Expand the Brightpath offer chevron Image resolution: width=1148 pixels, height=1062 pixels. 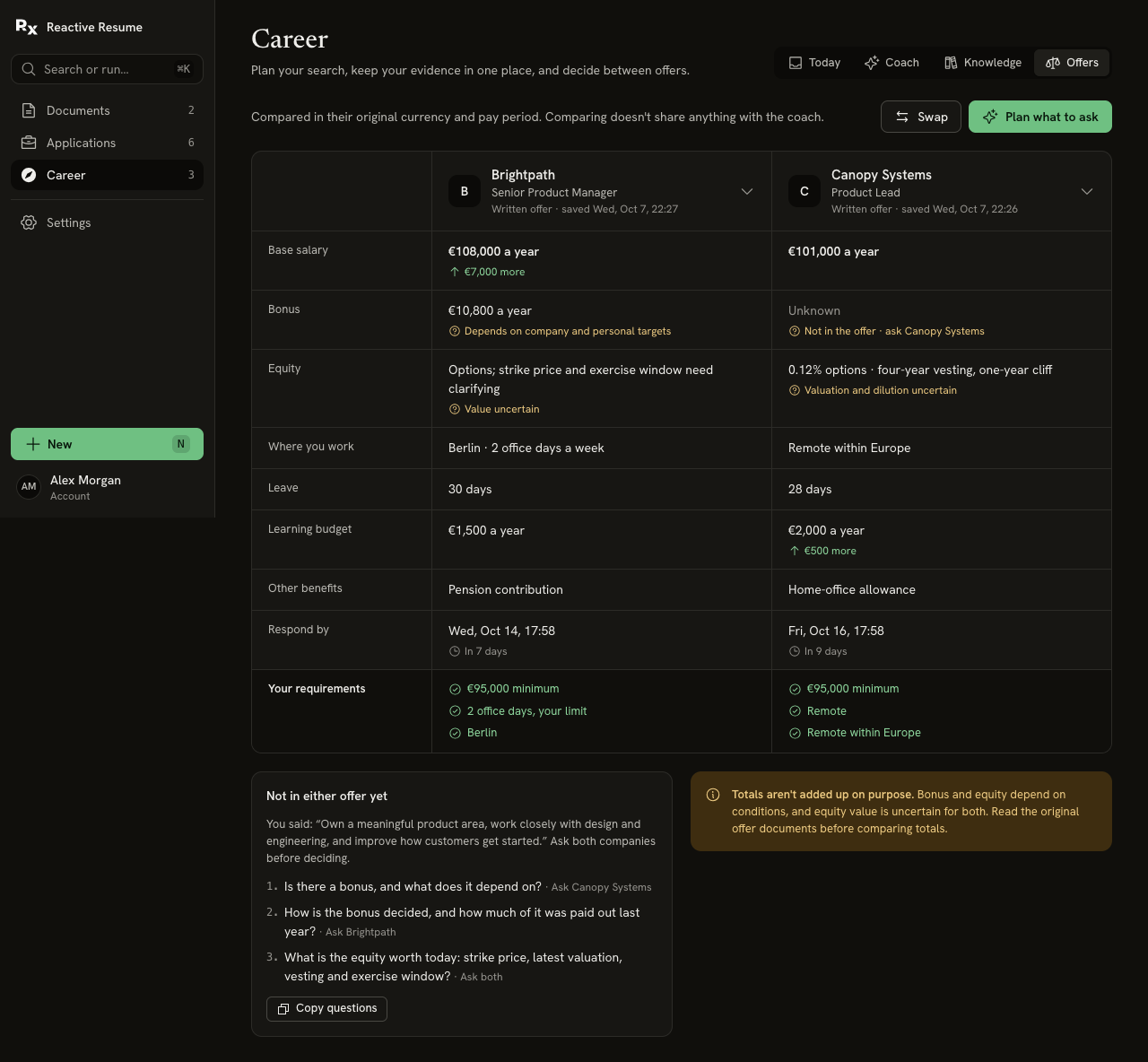[746, 191]
